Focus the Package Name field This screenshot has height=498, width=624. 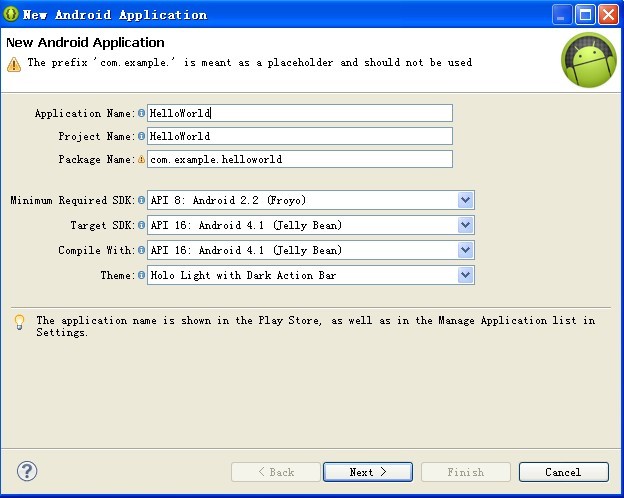(x=300, y=159)
